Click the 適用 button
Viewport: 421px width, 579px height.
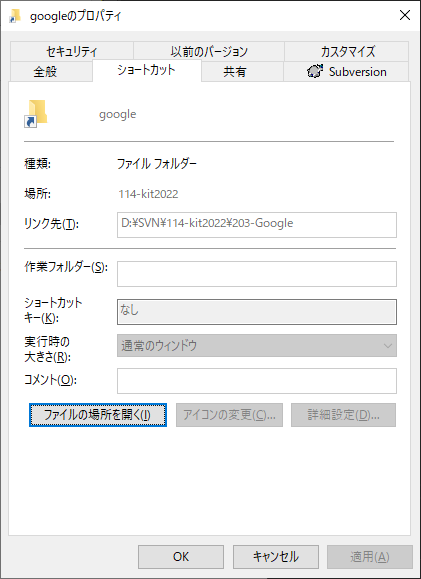pos(370,556)
